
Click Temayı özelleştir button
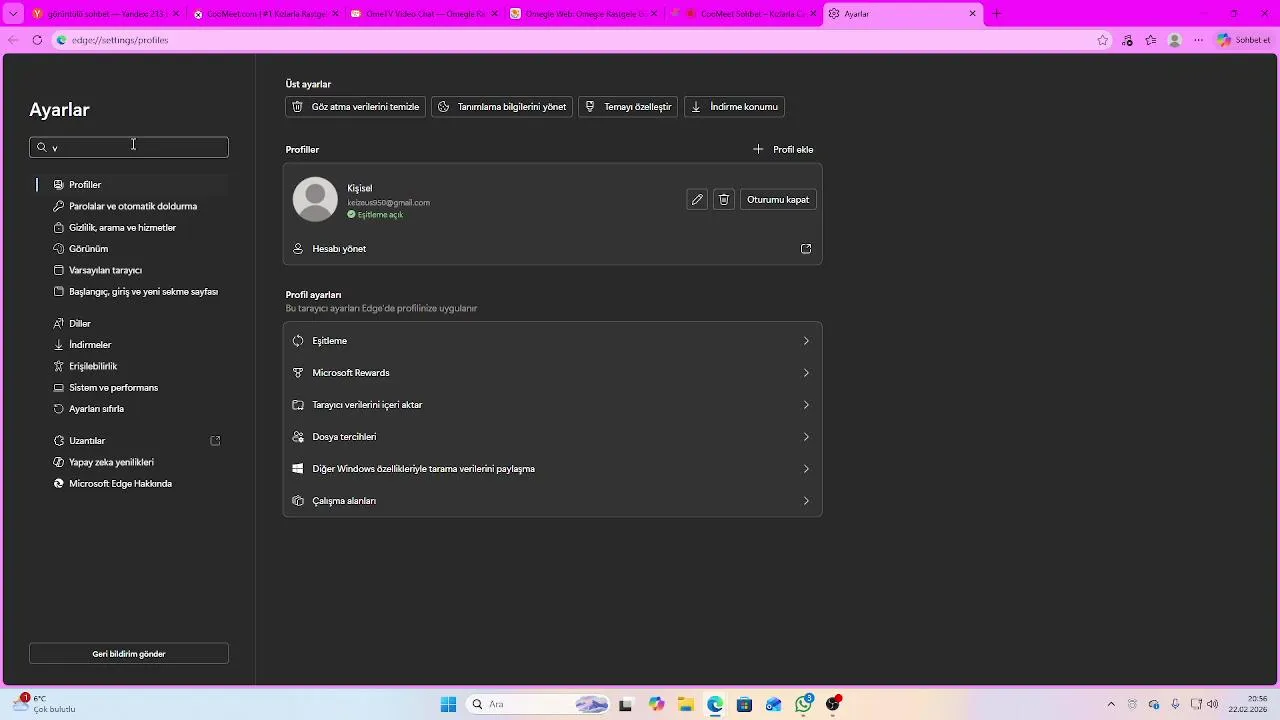point(628,107)
